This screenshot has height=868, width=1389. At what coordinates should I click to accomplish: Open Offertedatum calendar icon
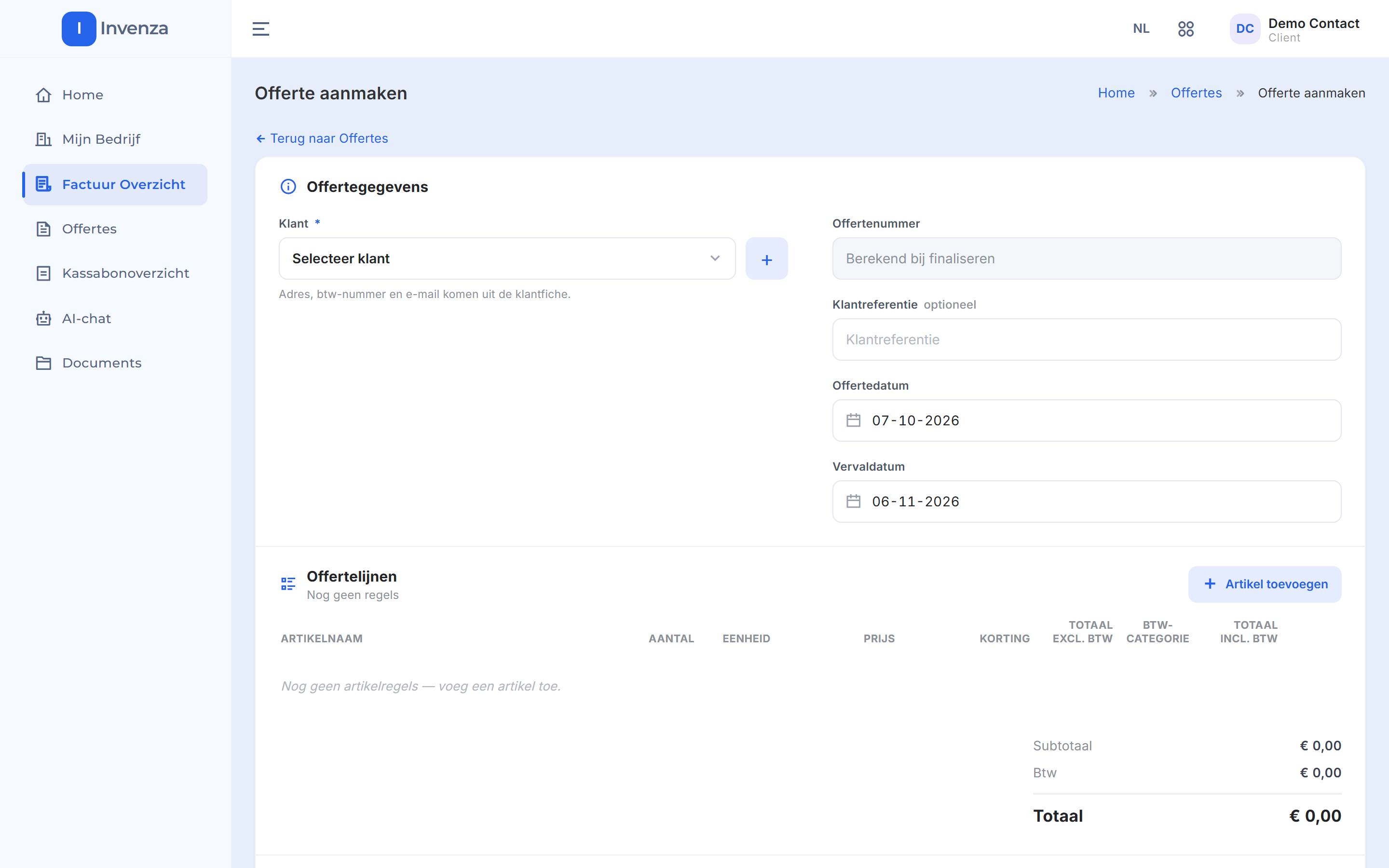[854, 420]
